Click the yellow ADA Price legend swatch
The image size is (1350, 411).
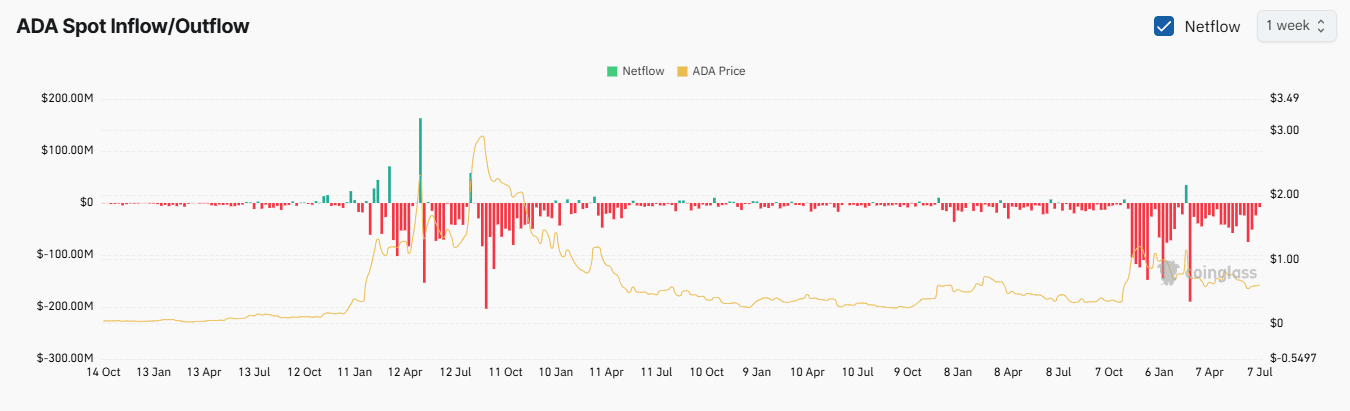(x=683, y=71)
